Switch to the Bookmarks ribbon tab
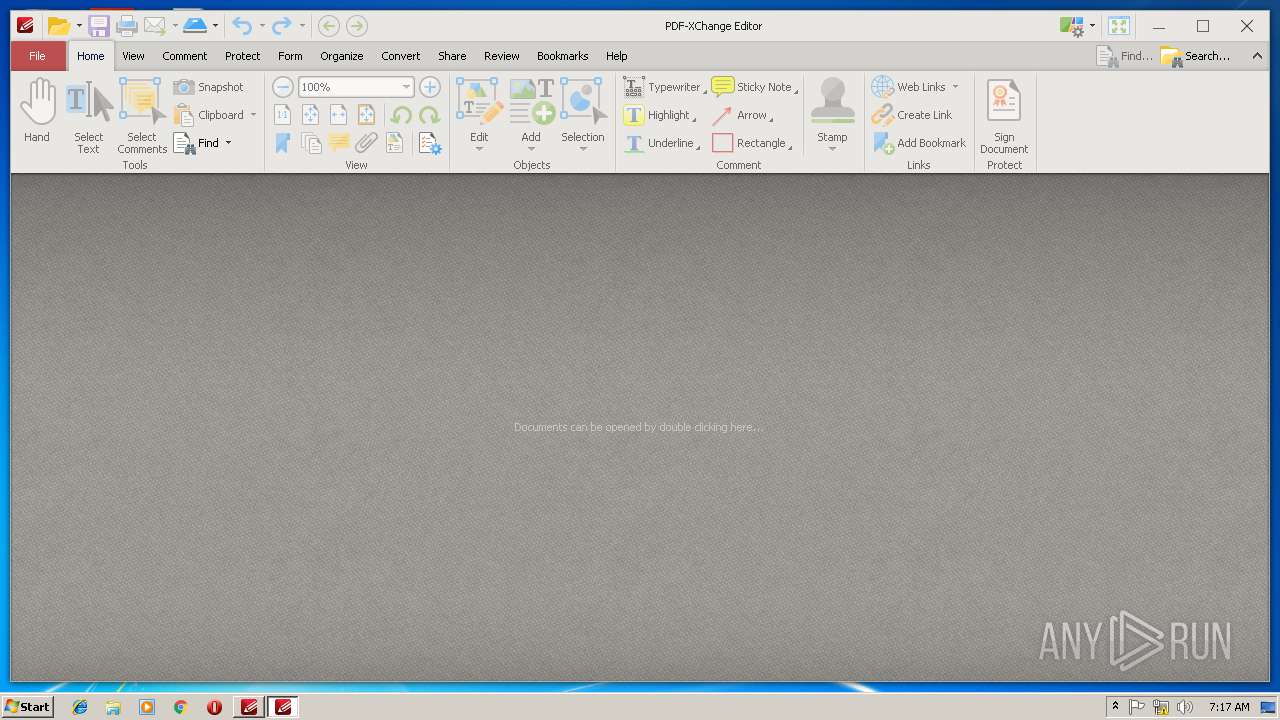Viewport: 1280px width, 720px height. (x=563, y=56)
